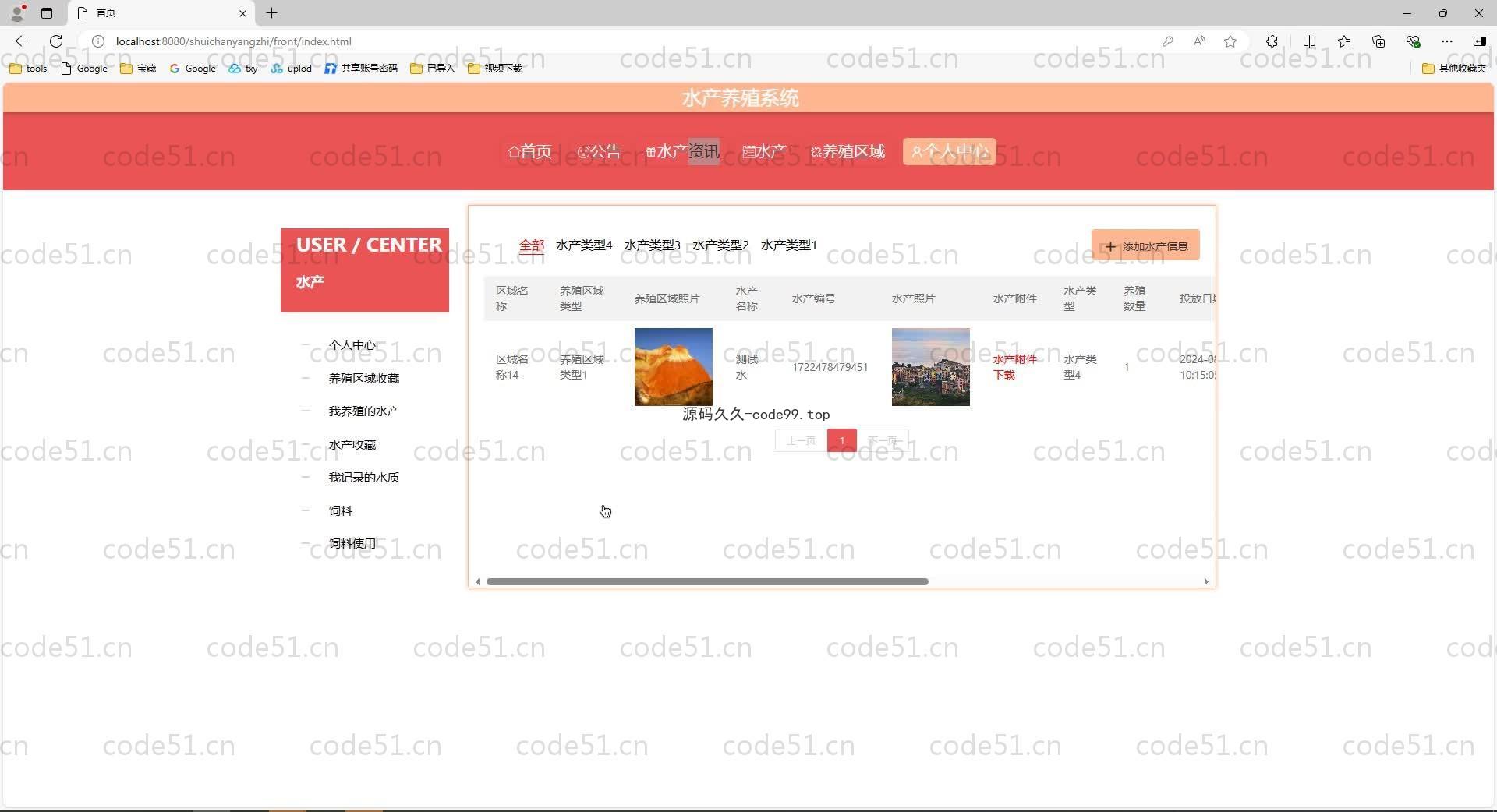Open 个人中心 in the navigation bar
1497x812 pixels.
tap(950, 151)
